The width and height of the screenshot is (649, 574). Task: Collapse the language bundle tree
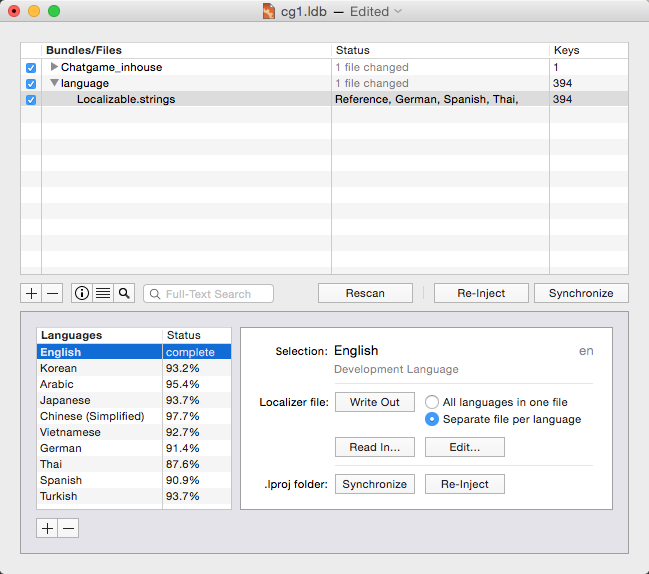click(x=55, y=84)
